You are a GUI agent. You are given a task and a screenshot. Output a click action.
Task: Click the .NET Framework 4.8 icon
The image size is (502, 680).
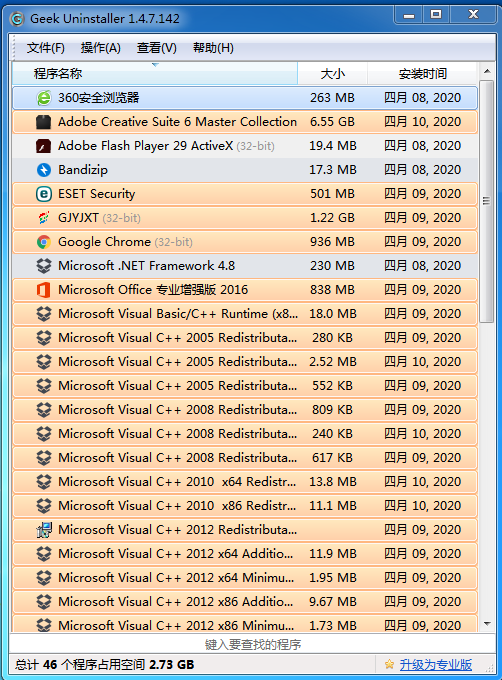[44, 266]
